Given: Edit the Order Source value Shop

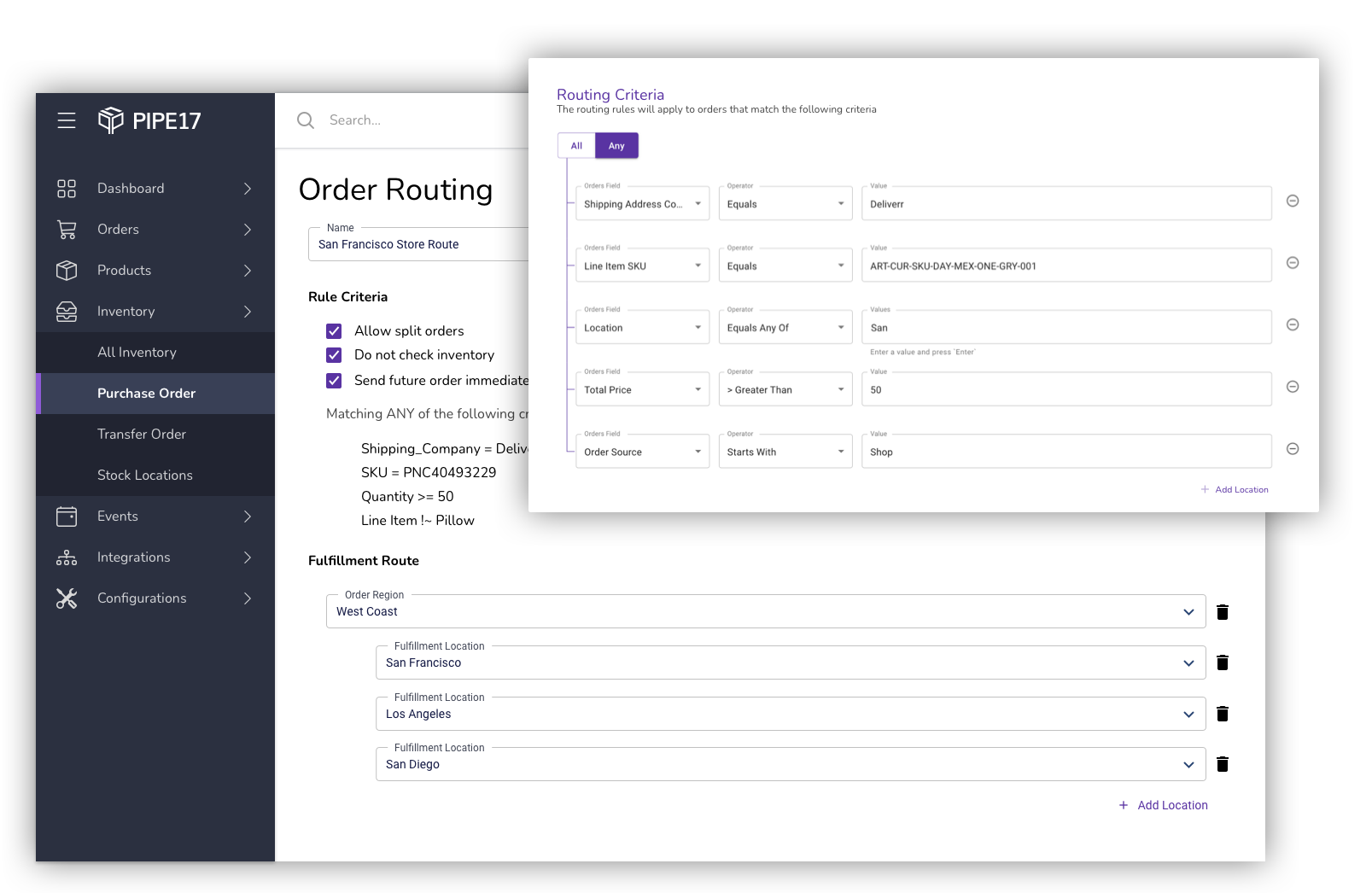Looking at the screenshot, I should tap(1066, 452).
